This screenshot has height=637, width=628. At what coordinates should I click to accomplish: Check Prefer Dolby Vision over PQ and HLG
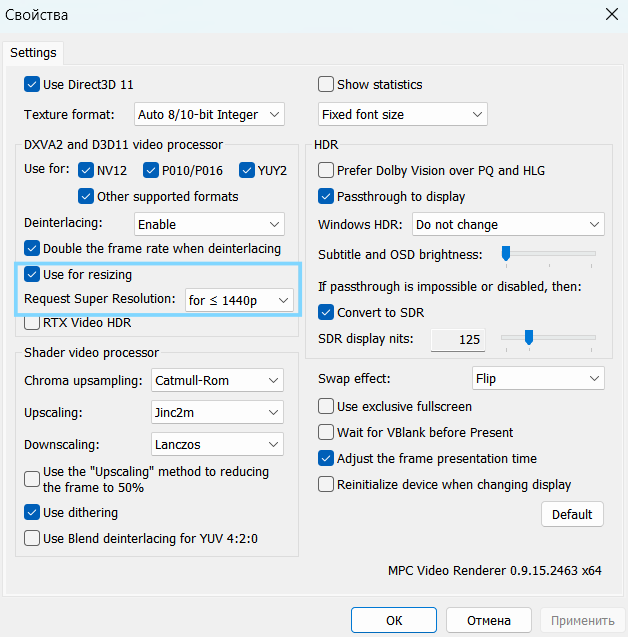[x=326, y=171]
